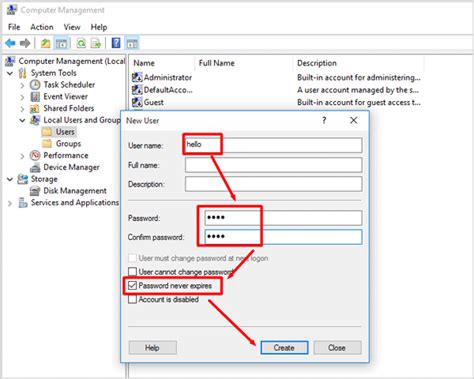Image resolution: width=474 pixels, height=379 pixels.
Task: Open the Help menu
Action: pos(99,27)
